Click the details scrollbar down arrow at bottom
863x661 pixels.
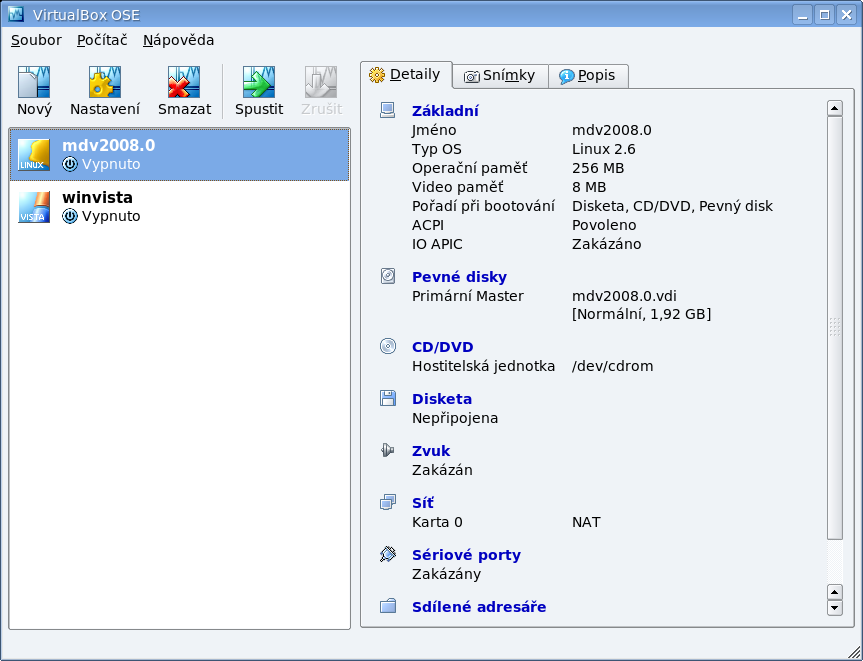[x=834, y=608]
